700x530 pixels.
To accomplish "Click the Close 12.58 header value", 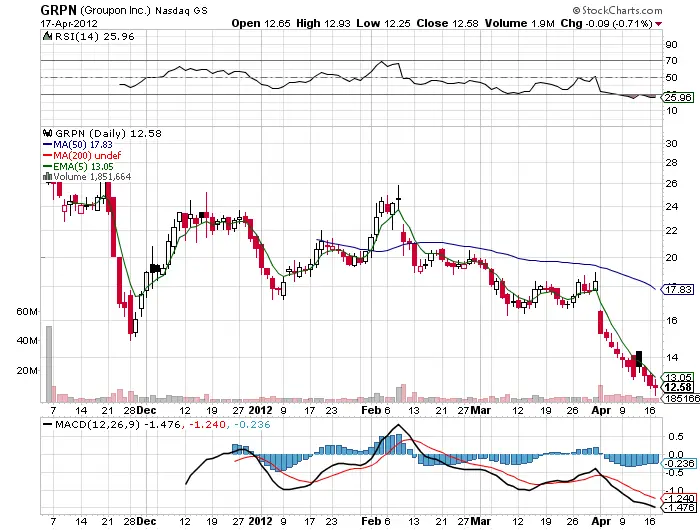I will pos(447,24).
